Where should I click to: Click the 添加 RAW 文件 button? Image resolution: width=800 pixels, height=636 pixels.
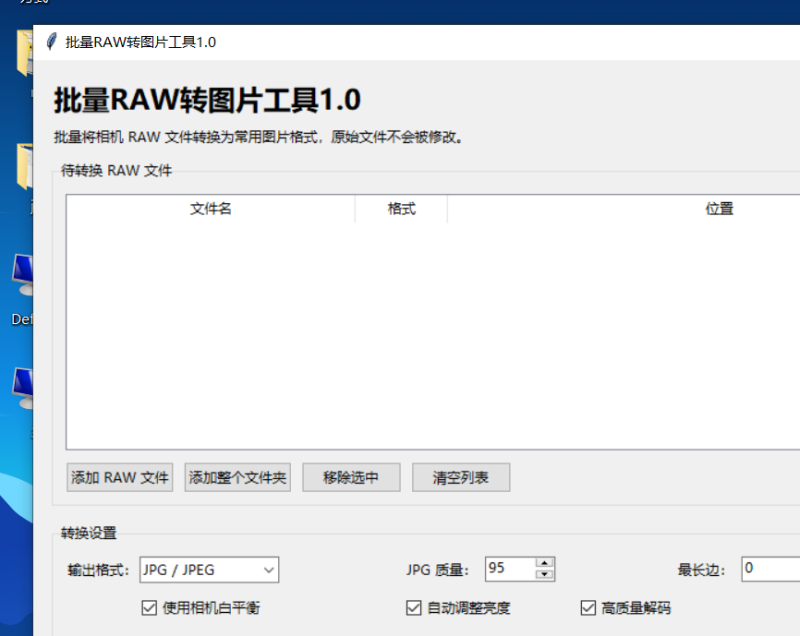(x=120, y=477)
